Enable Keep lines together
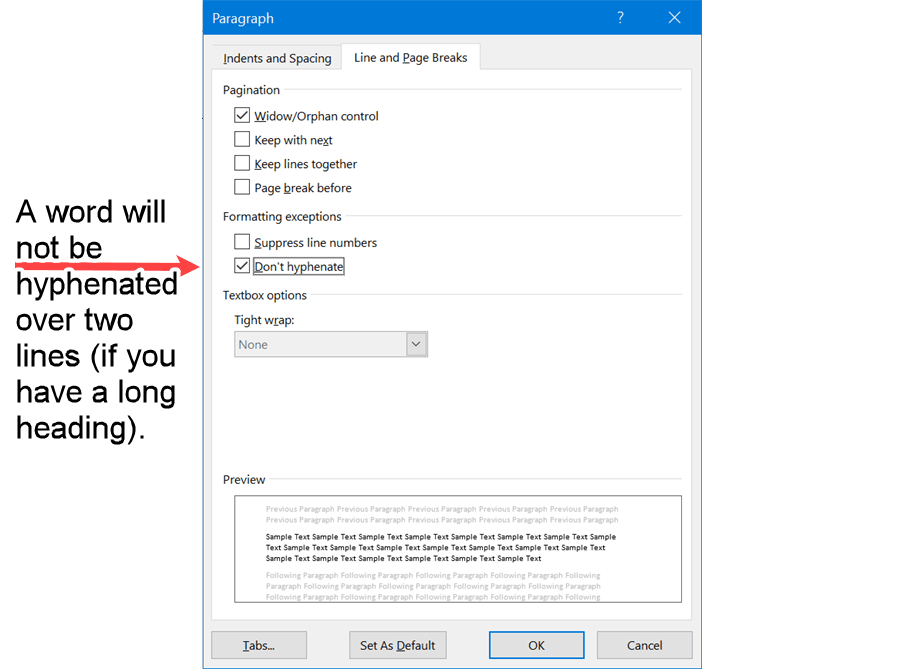 pos(242,163)
